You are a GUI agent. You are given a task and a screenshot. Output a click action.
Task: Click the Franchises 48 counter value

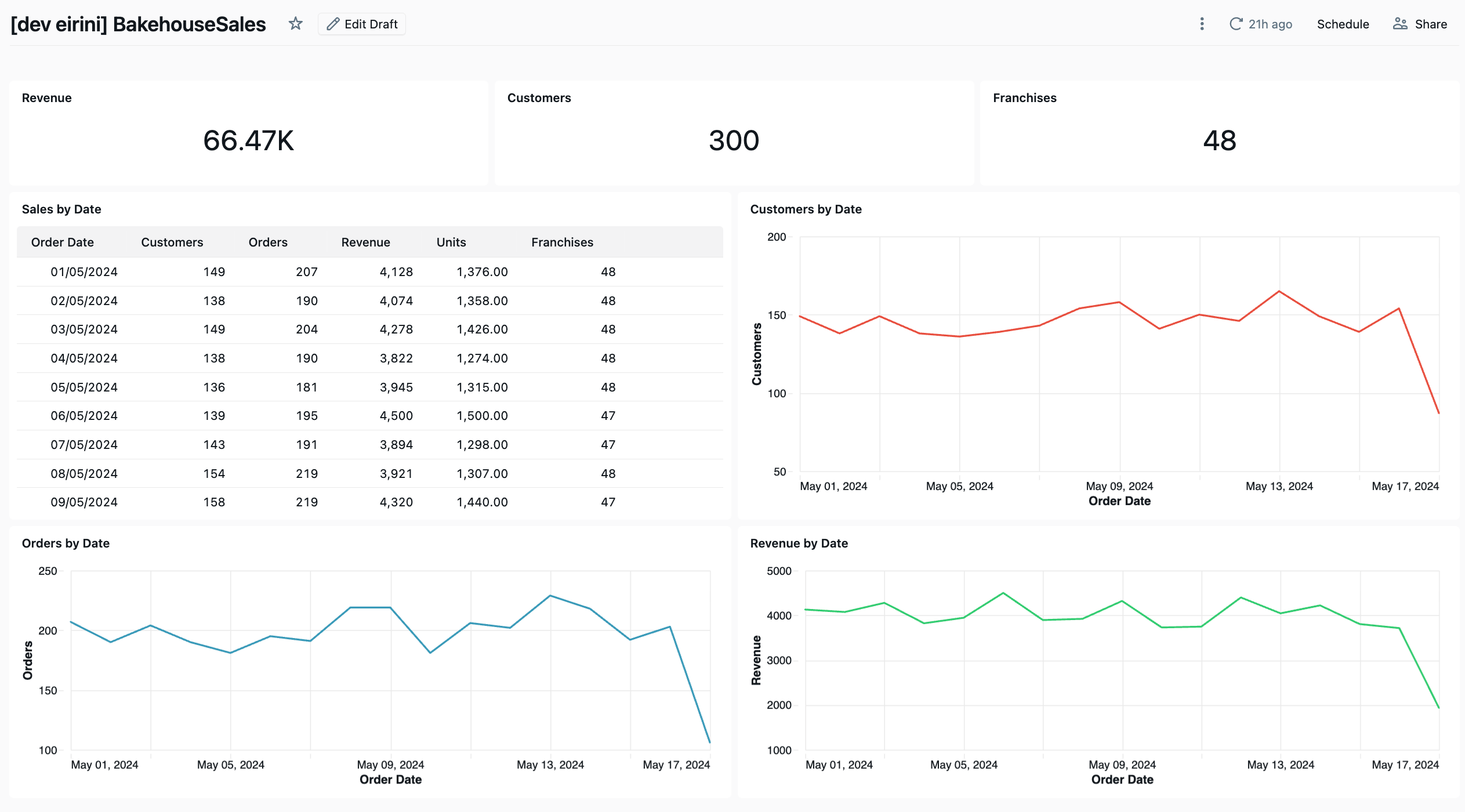pos(1219,140)
